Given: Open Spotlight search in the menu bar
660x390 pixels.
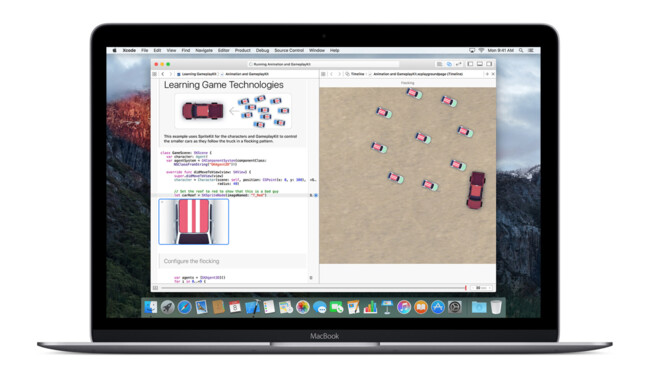Looking at the screenshot, I should point(521,50).
